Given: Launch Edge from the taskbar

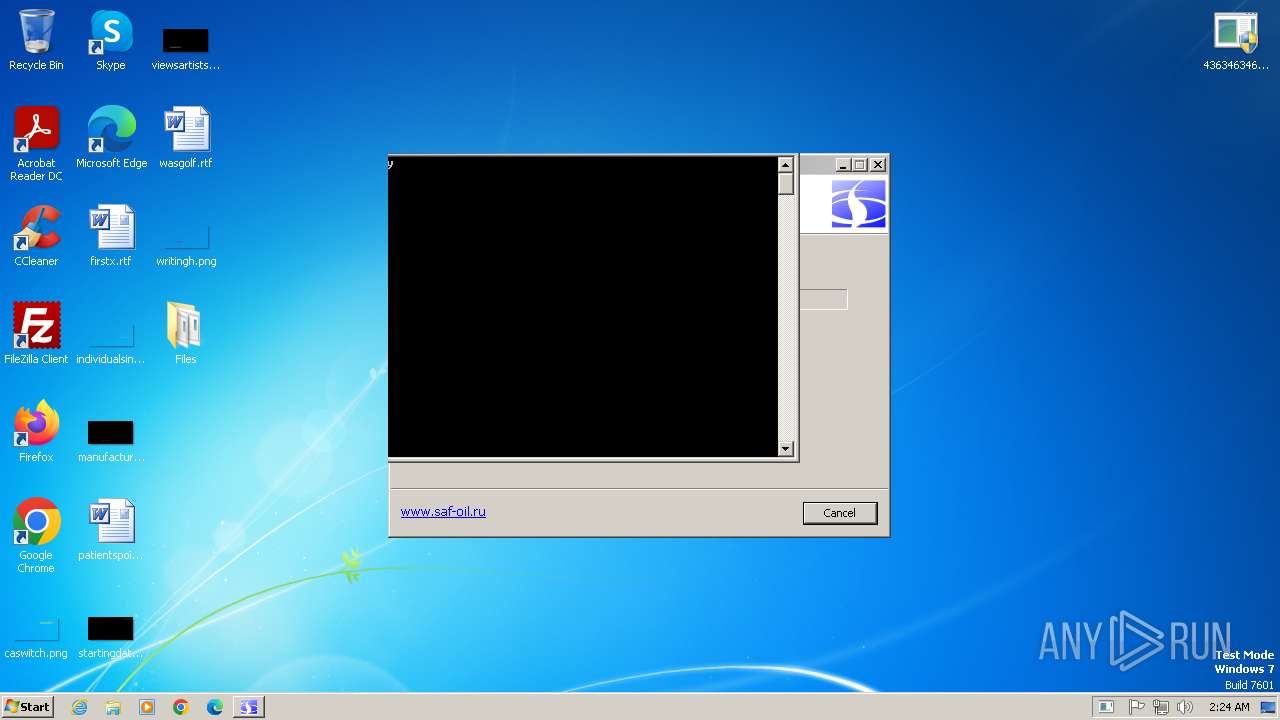Looking at the screenshot, I should [215, 707].
